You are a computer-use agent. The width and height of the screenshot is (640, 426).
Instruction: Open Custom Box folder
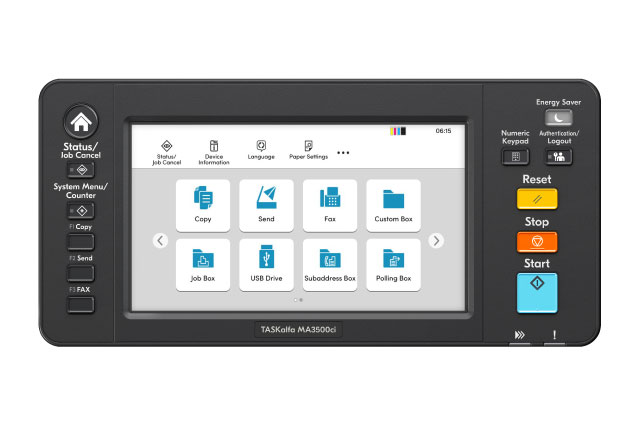[393, 205]
